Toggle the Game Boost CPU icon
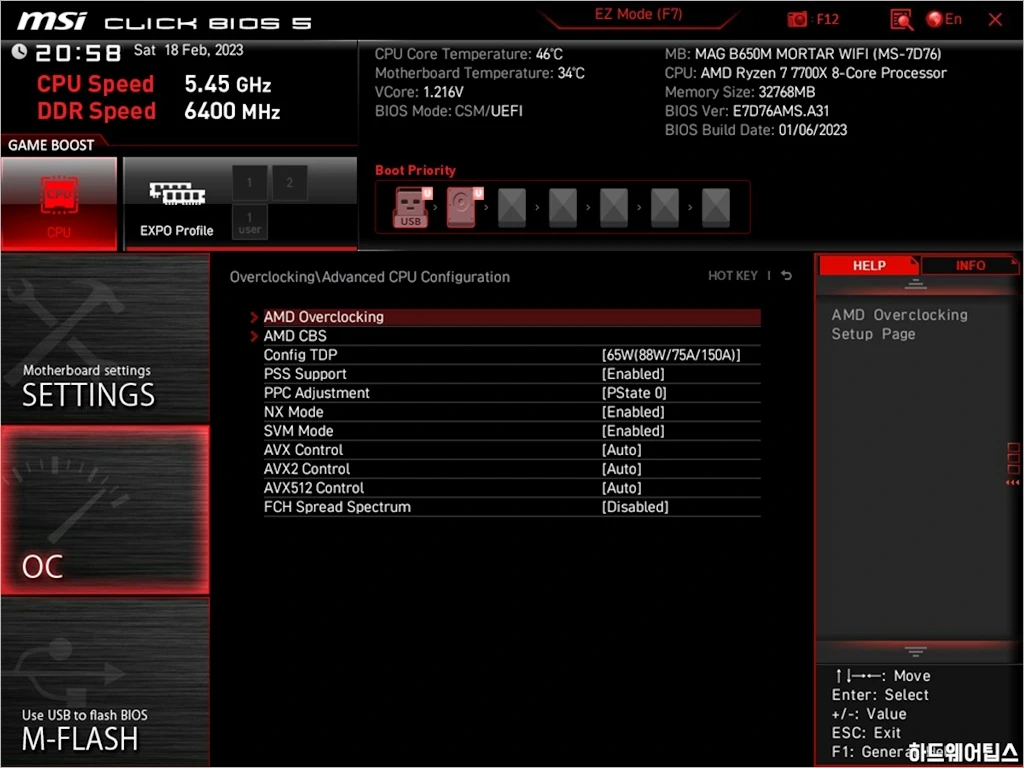 (59, 204)
